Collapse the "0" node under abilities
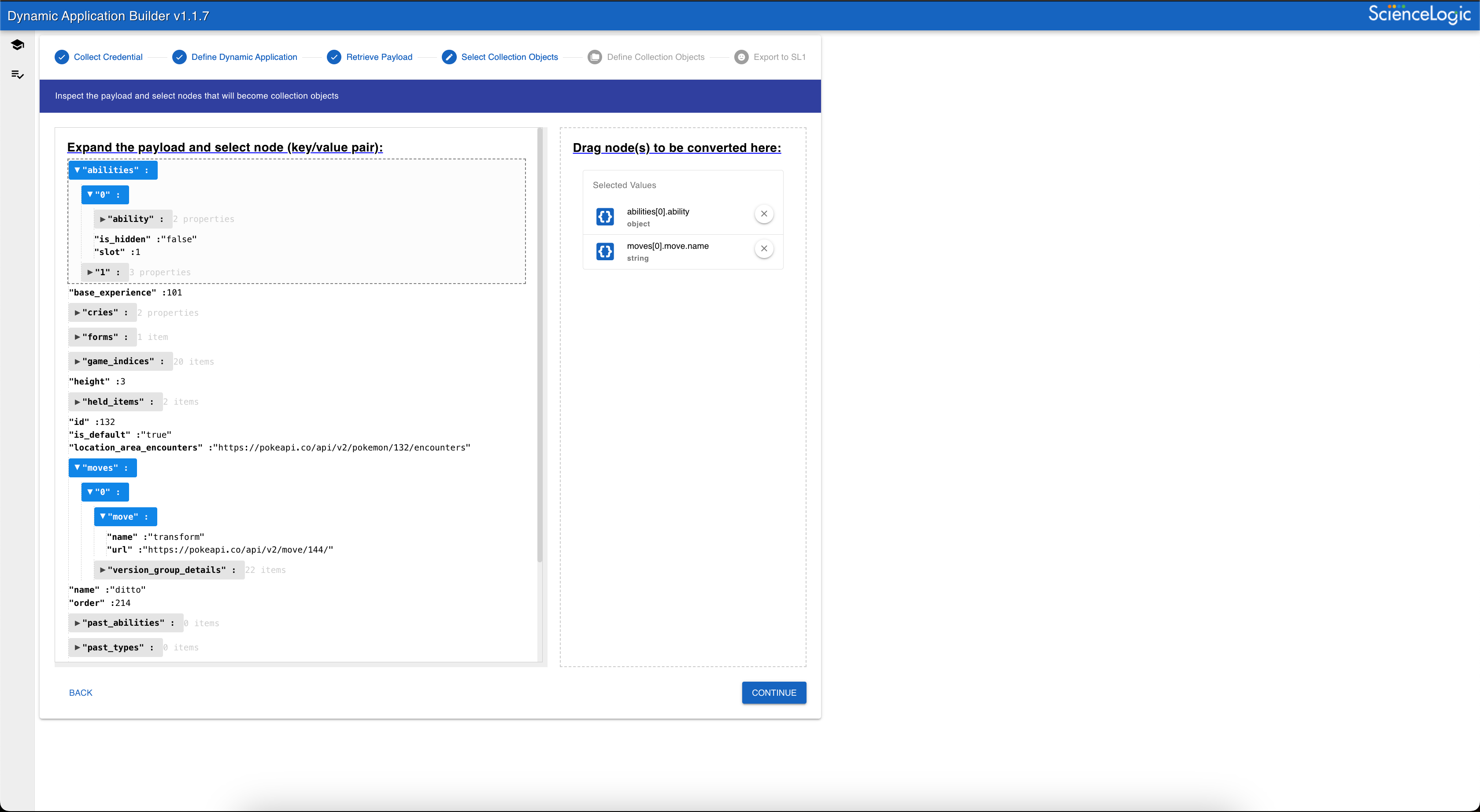This screenshot has width=1480, height=812. [x=104, y=195]
